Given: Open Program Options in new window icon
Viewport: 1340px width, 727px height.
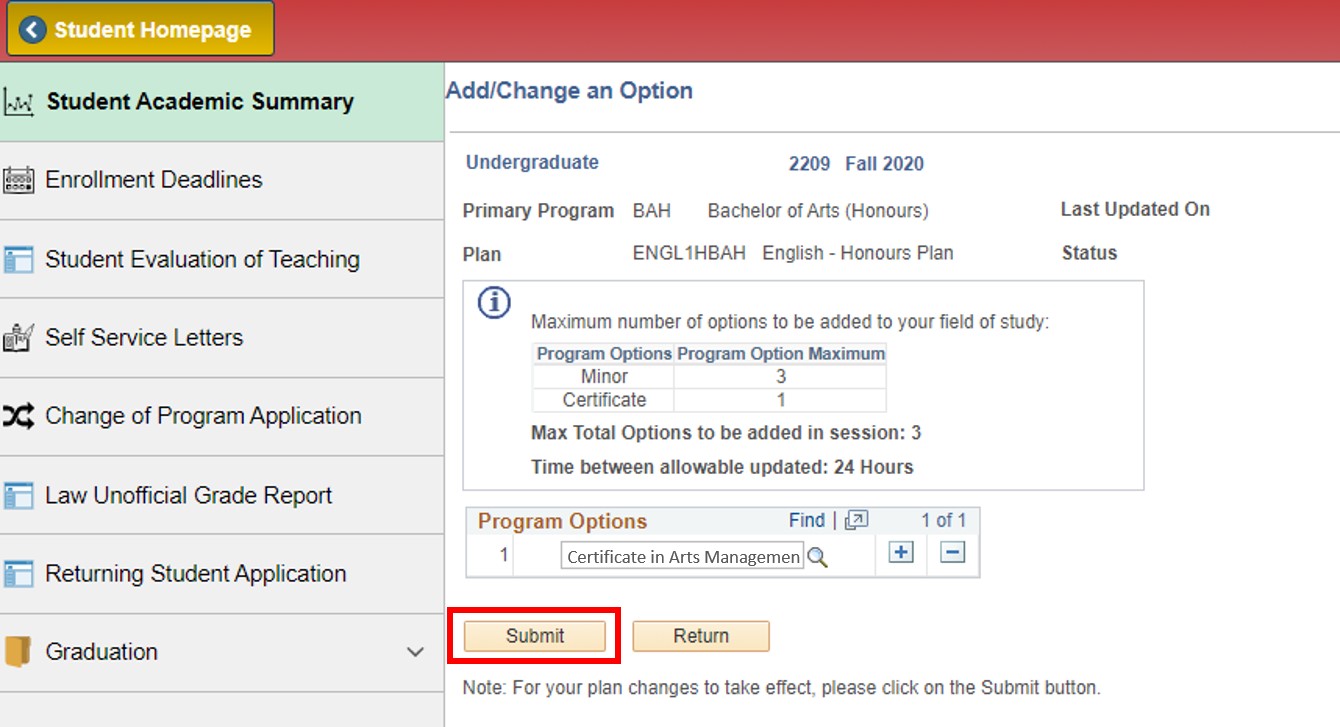Looking at the screenshot, I should coord(854,520).
